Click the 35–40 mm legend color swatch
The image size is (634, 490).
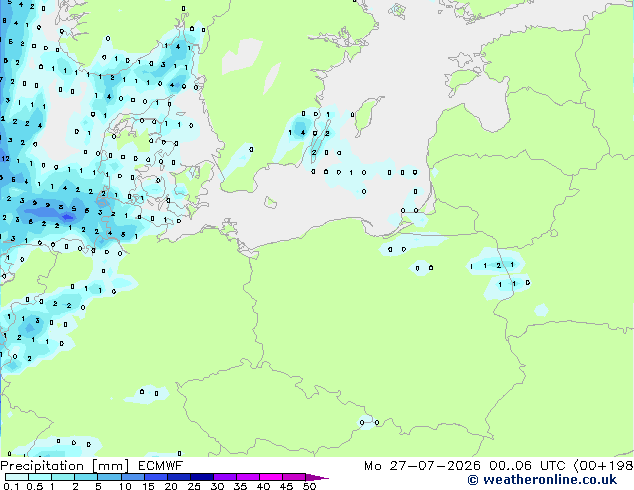[248, 477]
